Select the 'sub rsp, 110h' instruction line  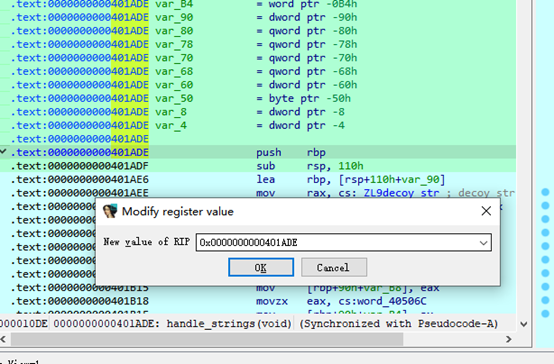(x=258, y=166)
